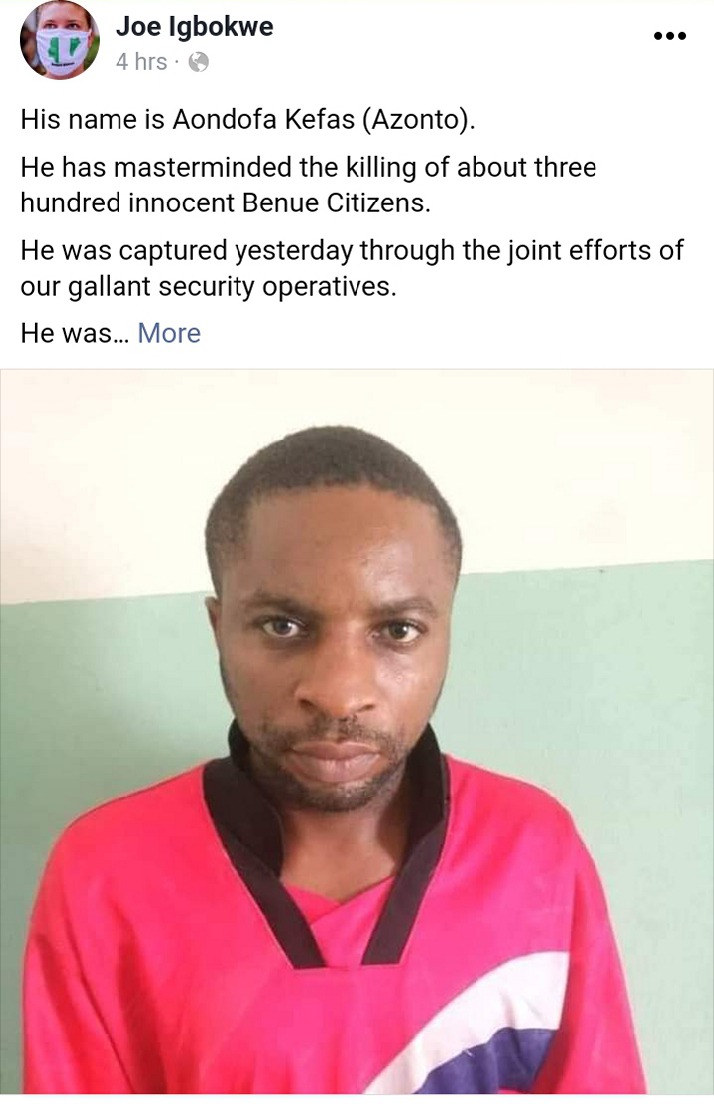This screenshot has width=714, height=1104.
Task: Click the "(Azonto)" word in the post
Action: (419, 120)
